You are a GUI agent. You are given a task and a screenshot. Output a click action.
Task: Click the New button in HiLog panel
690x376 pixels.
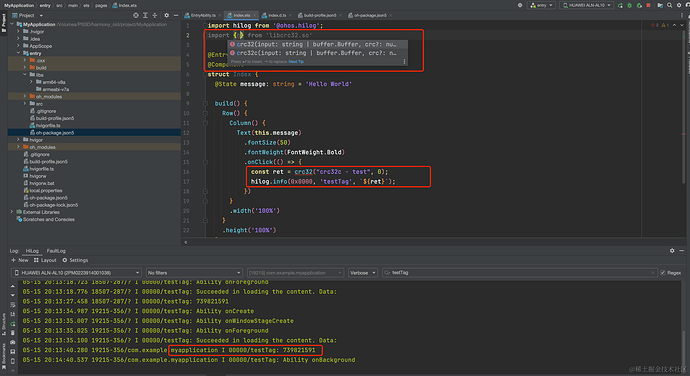point(20,260)
